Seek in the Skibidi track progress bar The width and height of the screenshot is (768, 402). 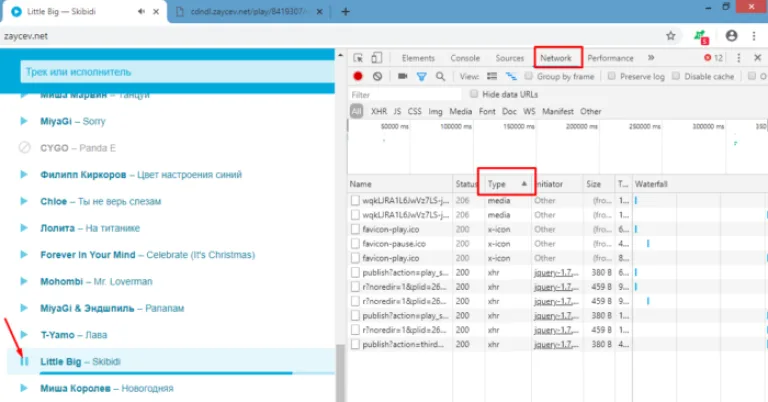coord(187,373)
